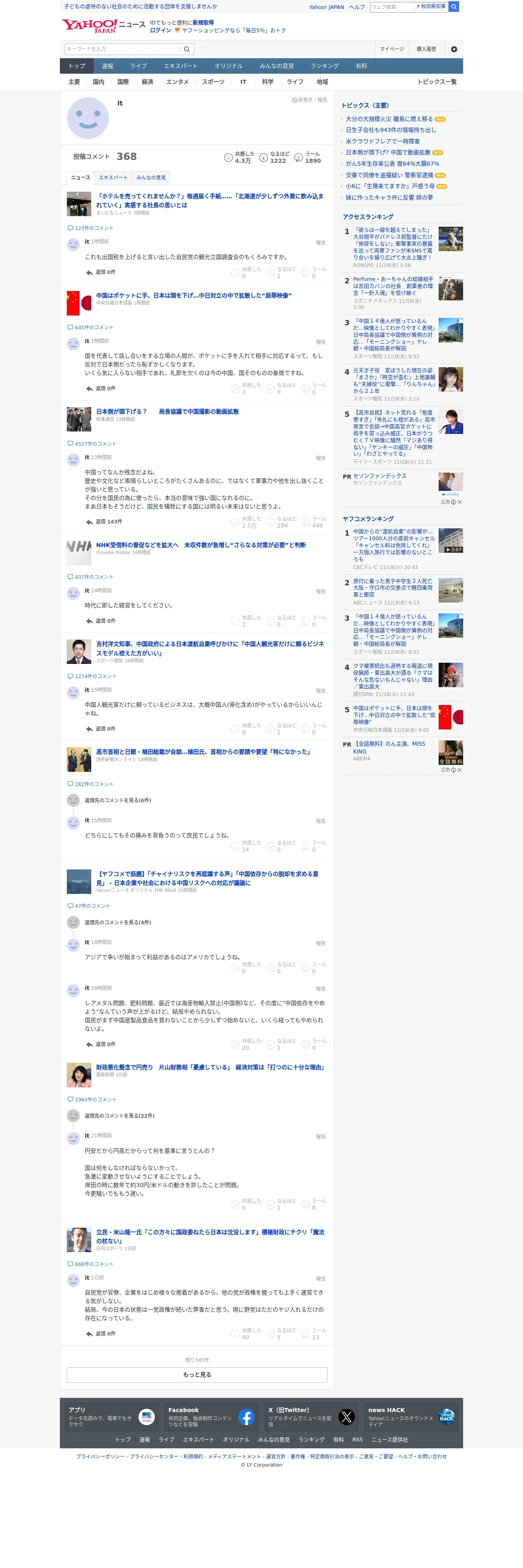Focus the ウェブ検索 input field
The width and height of the screenshot is (523, 1568).
pyautogui.click(x=392, y=7)
